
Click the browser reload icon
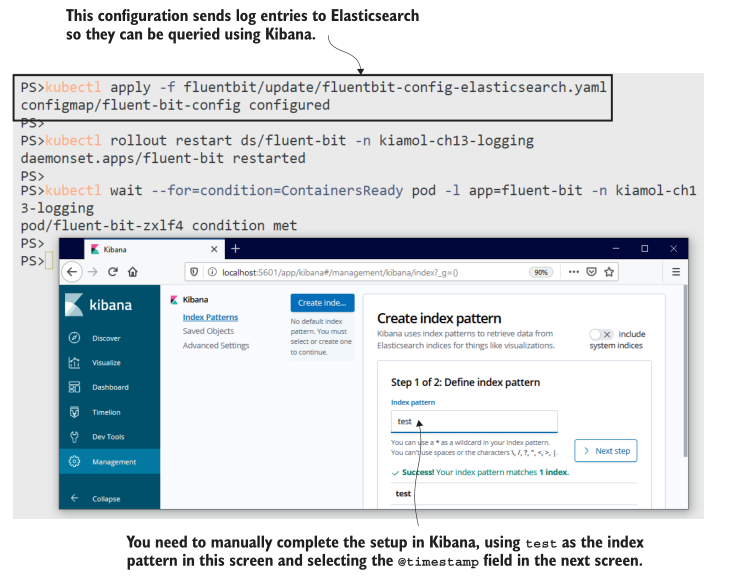112,271
